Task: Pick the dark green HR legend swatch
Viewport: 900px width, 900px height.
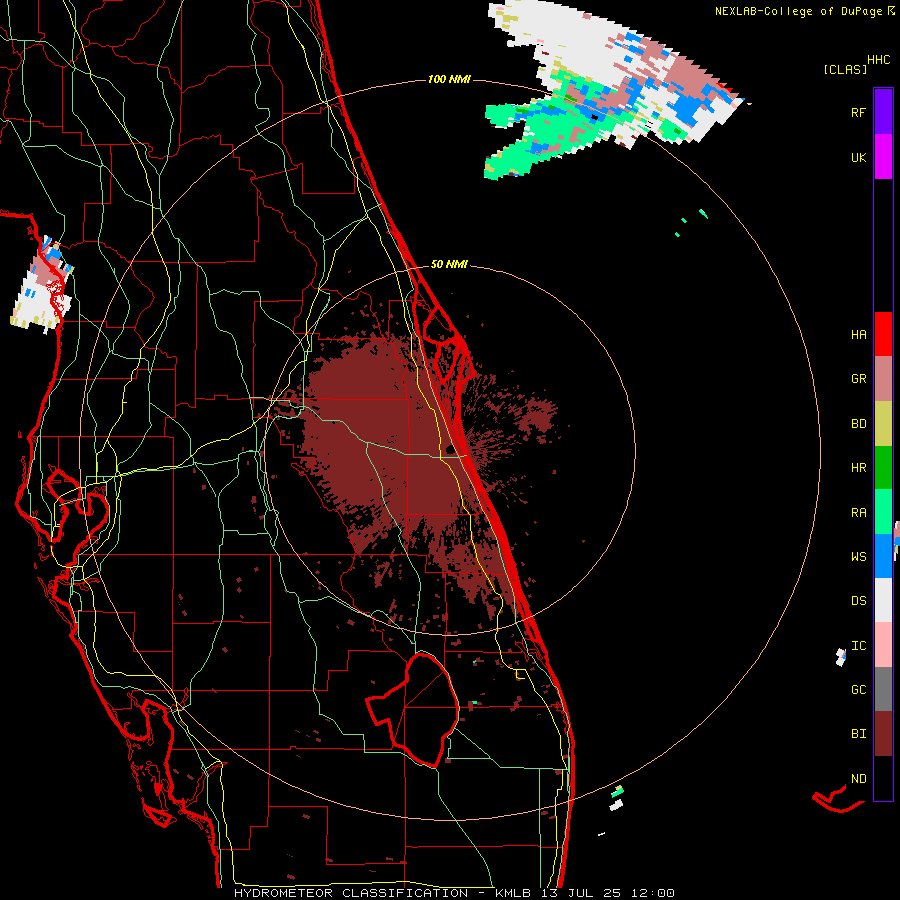Action: click(883, 468)
